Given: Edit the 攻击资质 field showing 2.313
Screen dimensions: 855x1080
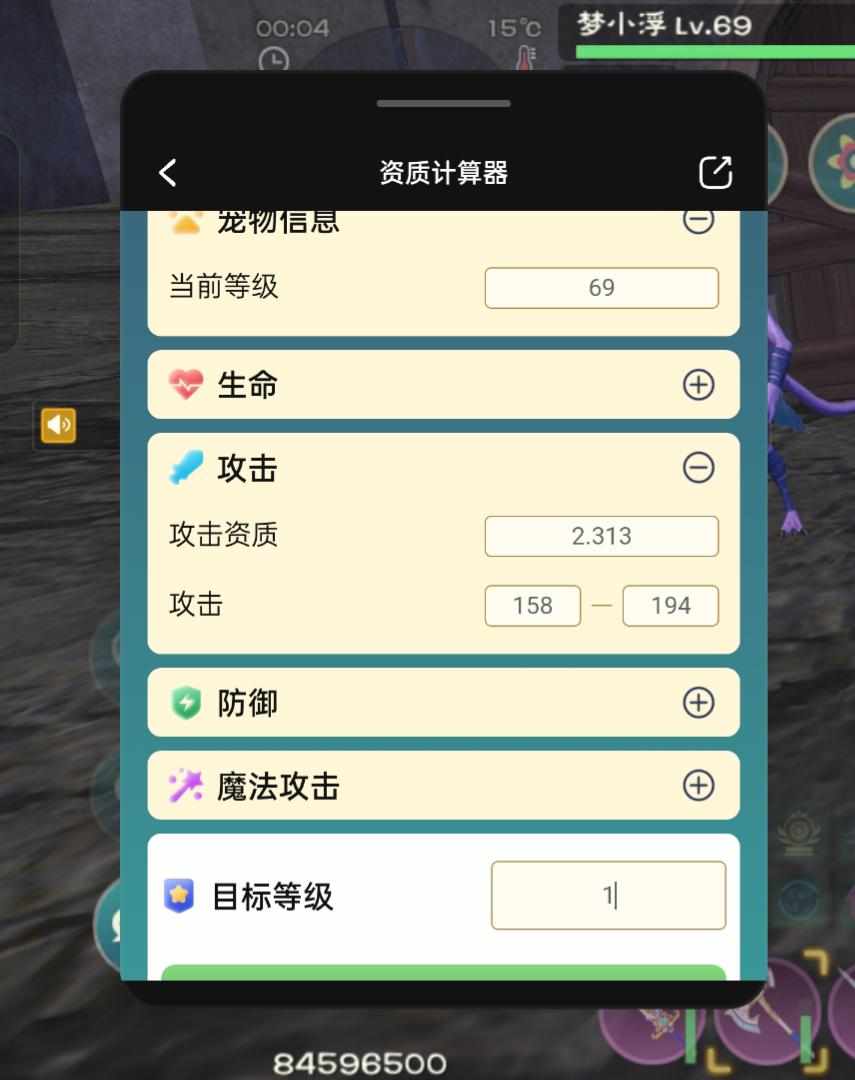Looking at the screenshot, I should pyautogui.click(x=601, y=536).
